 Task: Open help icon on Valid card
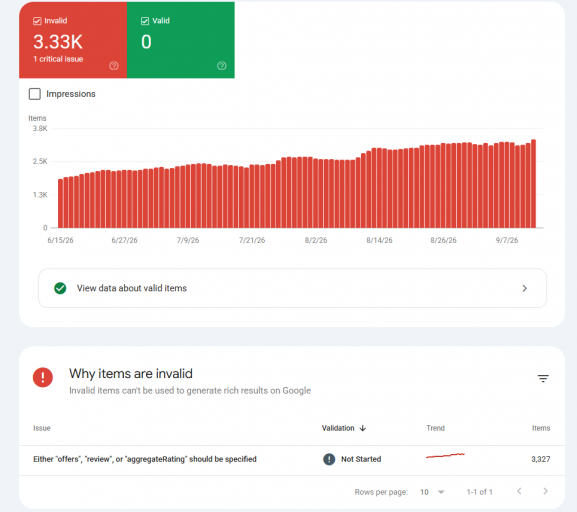point(222,66)
